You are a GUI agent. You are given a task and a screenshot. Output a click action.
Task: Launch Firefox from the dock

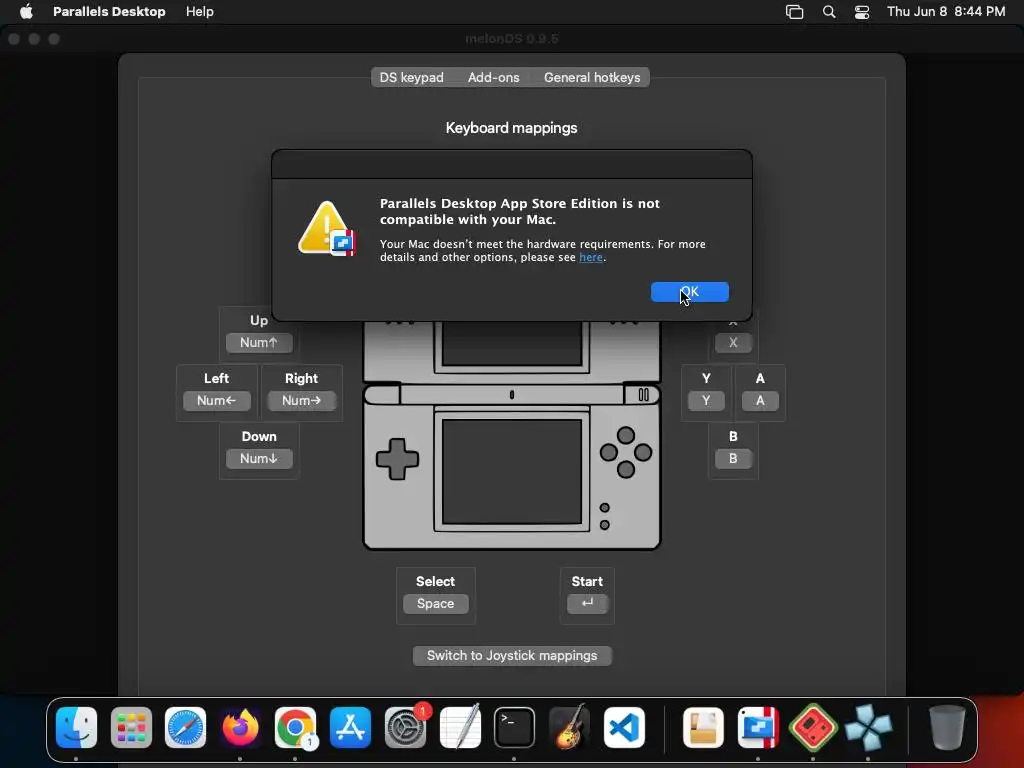[x=240, y=728]
